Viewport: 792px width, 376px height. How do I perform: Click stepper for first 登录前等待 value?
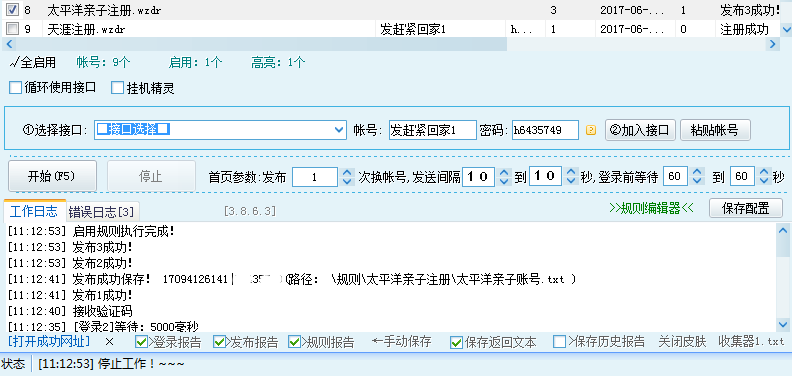[x=697, y=176]
